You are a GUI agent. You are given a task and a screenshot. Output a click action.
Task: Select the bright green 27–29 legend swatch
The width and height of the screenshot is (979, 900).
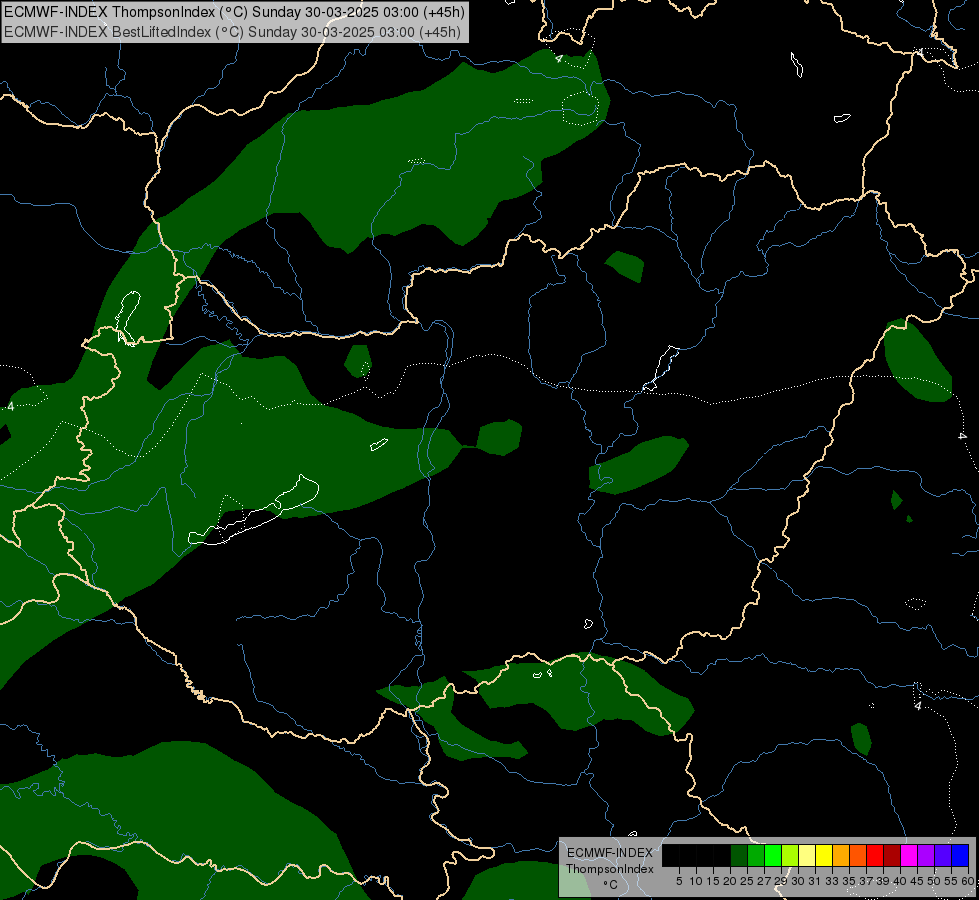tap(773, 855)
